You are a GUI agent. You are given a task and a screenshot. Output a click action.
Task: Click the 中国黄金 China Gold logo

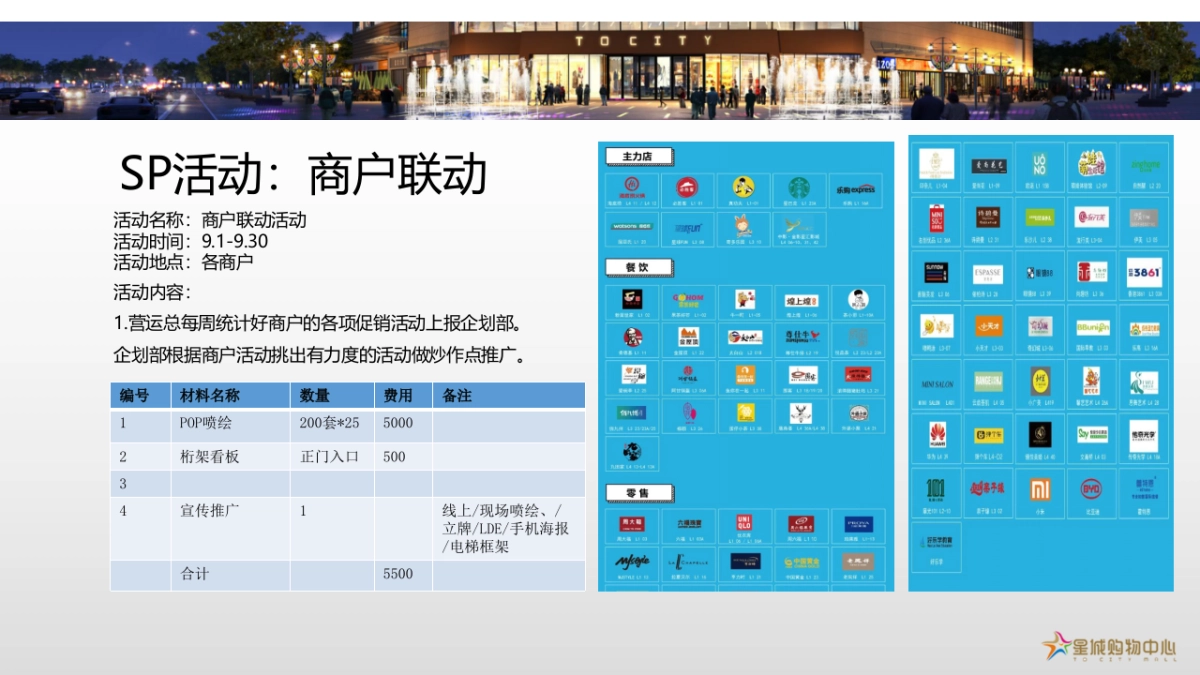point(801,561)
